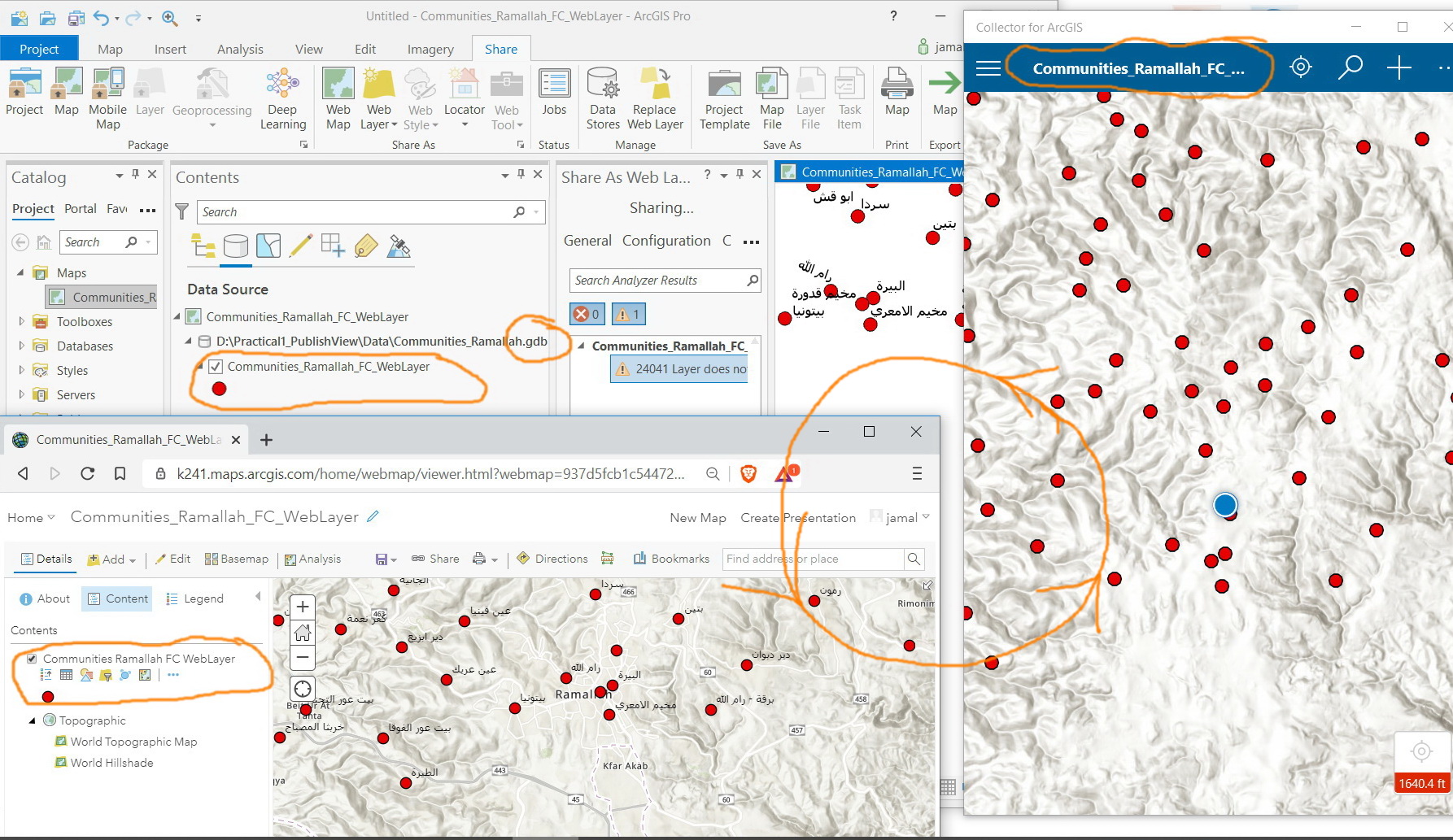
Task: Click the Basemap button
Action: click(237, 559)
